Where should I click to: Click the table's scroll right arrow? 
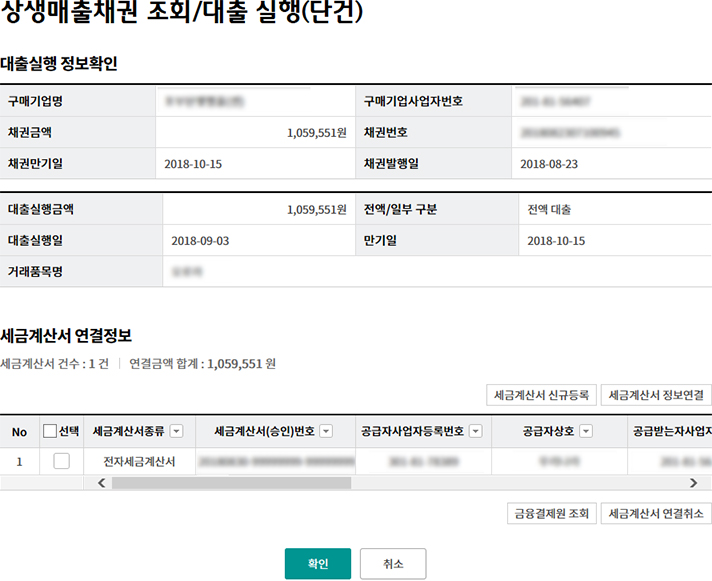(693, 483)
